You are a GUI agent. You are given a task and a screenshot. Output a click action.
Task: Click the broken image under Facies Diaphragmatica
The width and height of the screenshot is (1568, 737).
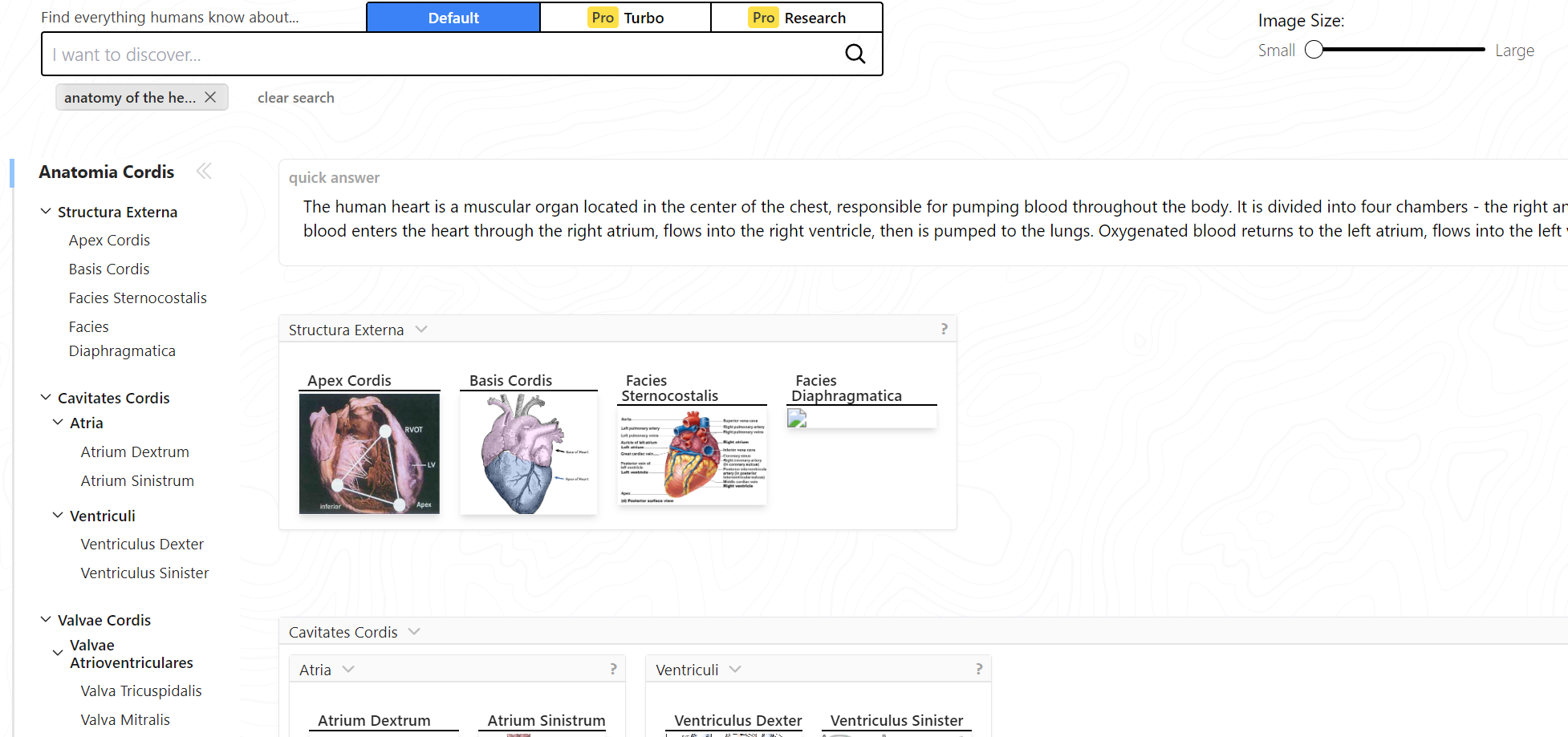(x=797, y=418)
